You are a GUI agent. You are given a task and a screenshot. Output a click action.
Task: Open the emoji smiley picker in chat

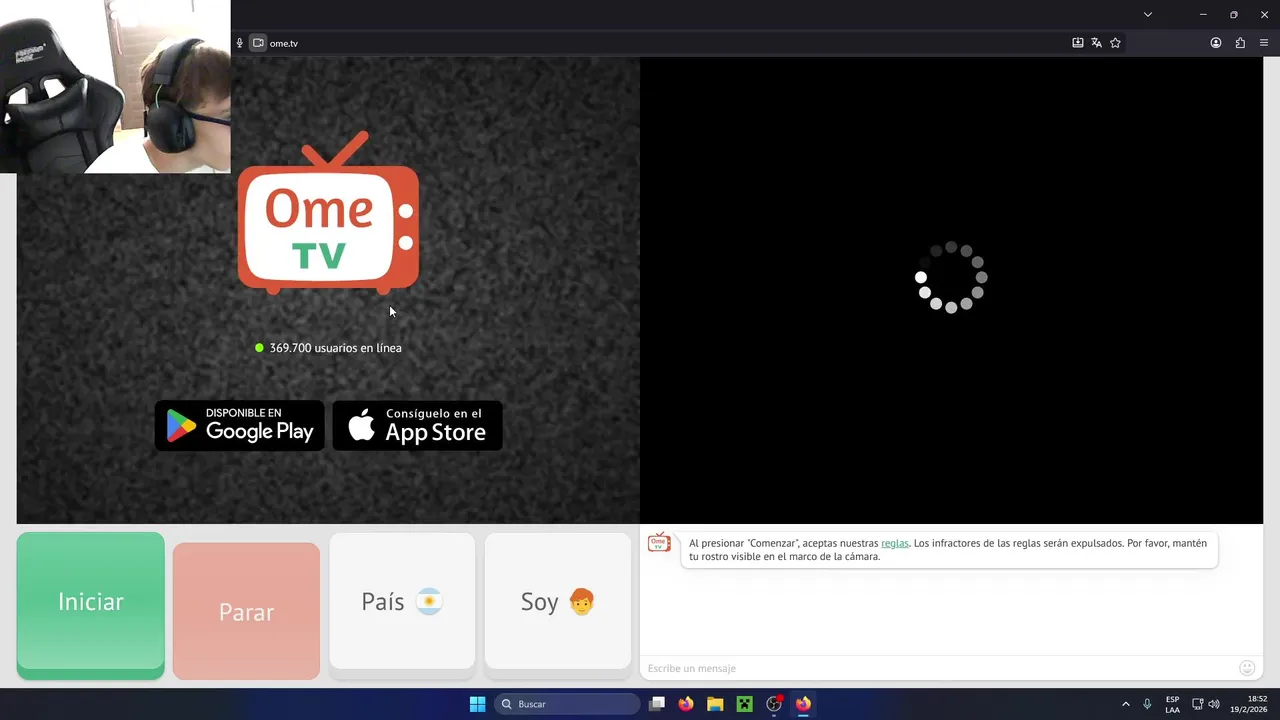tap(1247, 668)
